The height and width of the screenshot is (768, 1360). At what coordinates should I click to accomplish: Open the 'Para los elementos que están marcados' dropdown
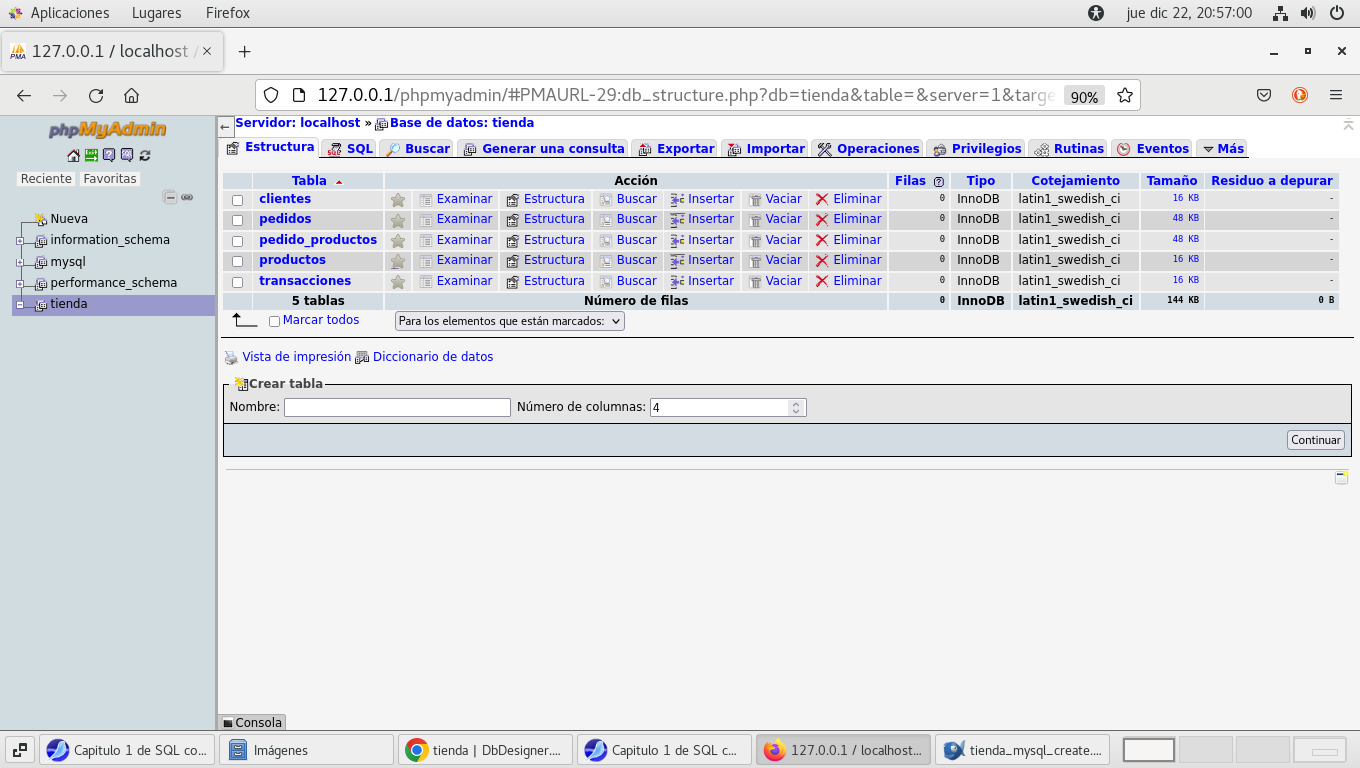[509, 321]
